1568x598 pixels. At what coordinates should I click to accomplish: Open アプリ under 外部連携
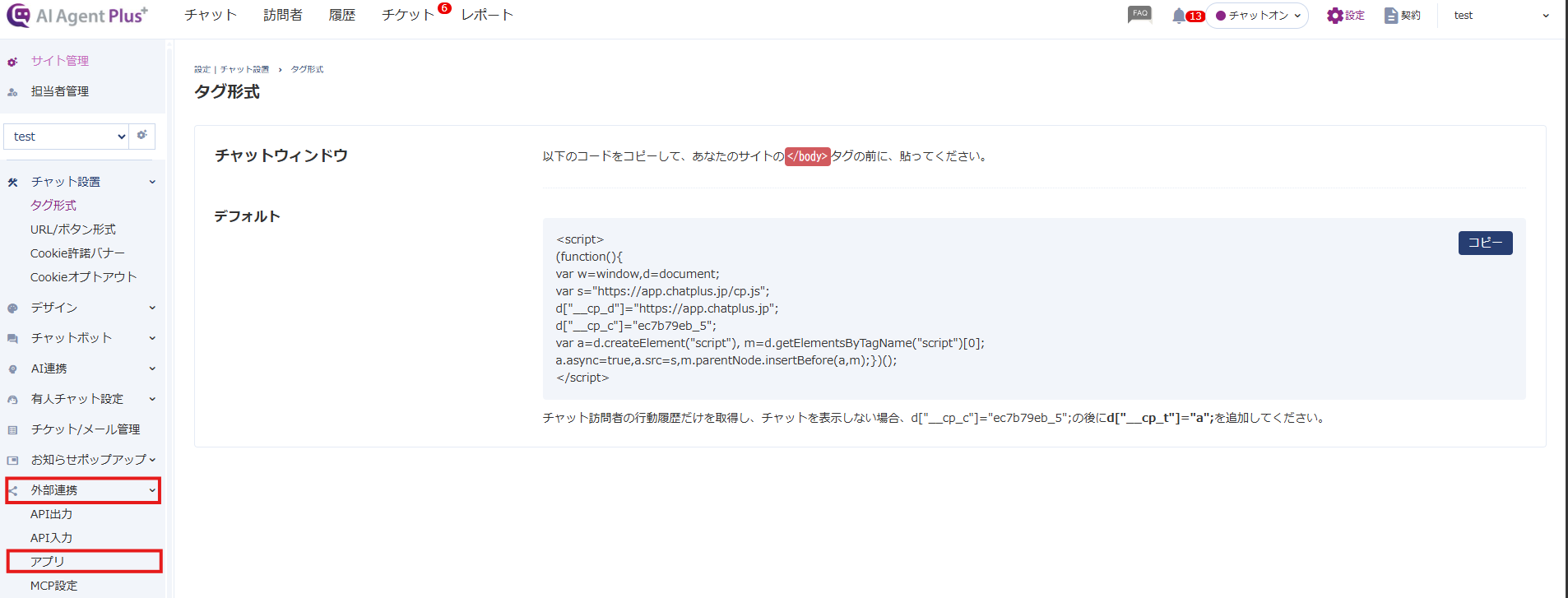coord(48,562)
